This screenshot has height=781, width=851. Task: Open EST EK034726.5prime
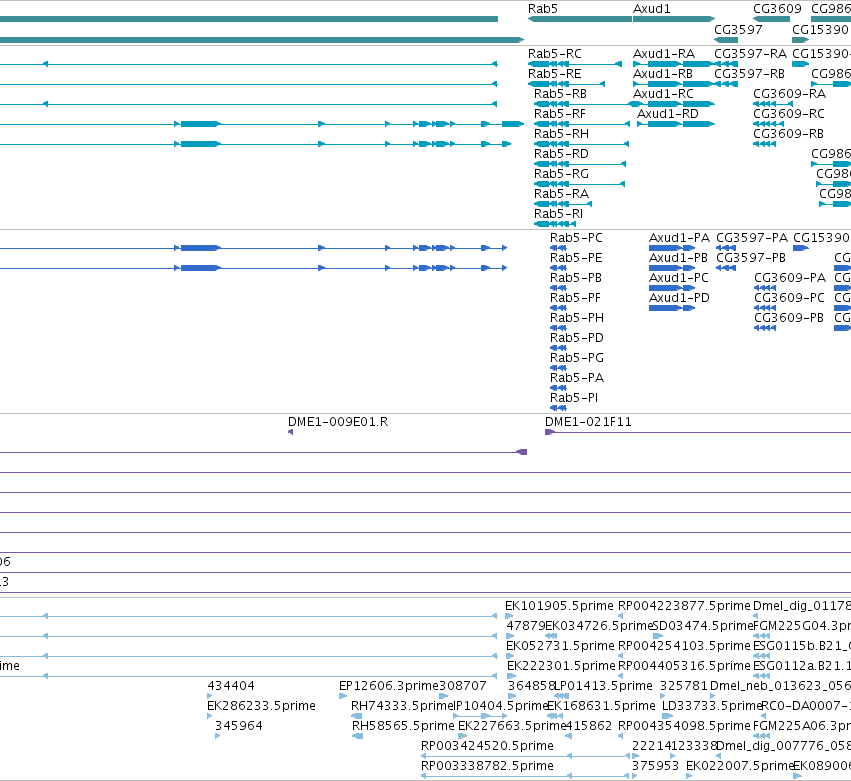click(599, 626)
